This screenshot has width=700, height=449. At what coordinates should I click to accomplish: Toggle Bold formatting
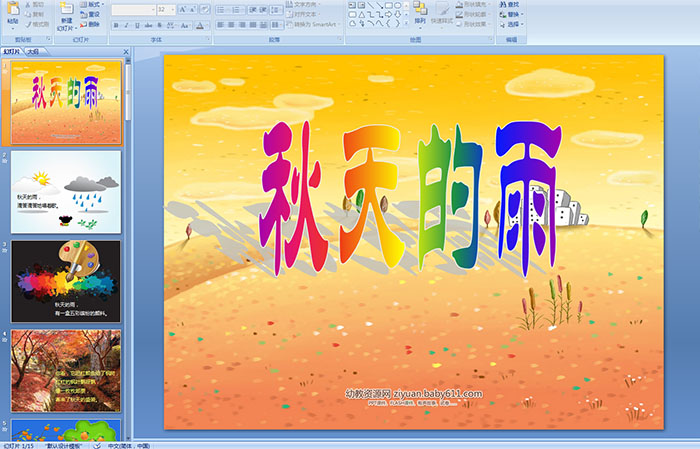(116, 25)
